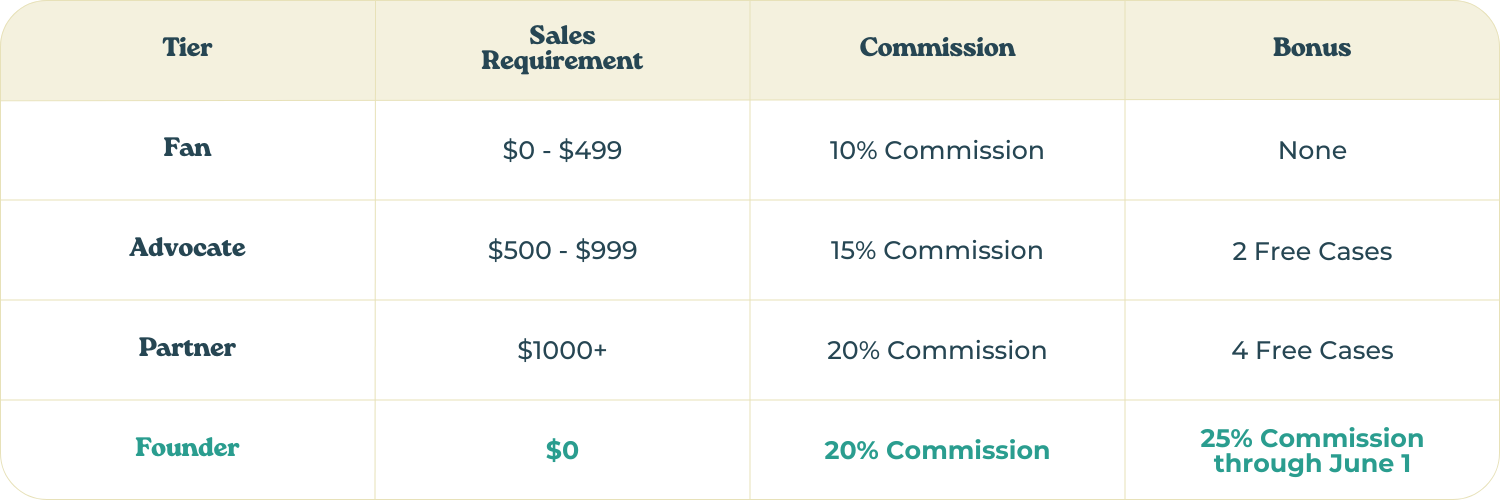The width and height of the screenshot is (1500, 500).
Task: Click the 4 Free Cases bonus
Action: pyautogui.click(x=1312, y=350)
